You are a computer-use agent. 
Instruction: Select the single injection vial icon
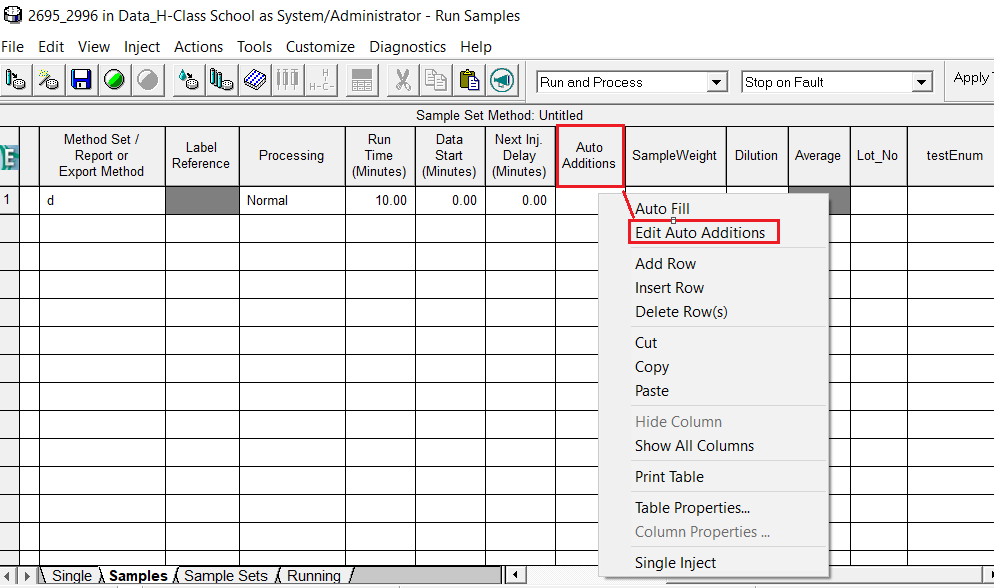click(x=16, y=80)
